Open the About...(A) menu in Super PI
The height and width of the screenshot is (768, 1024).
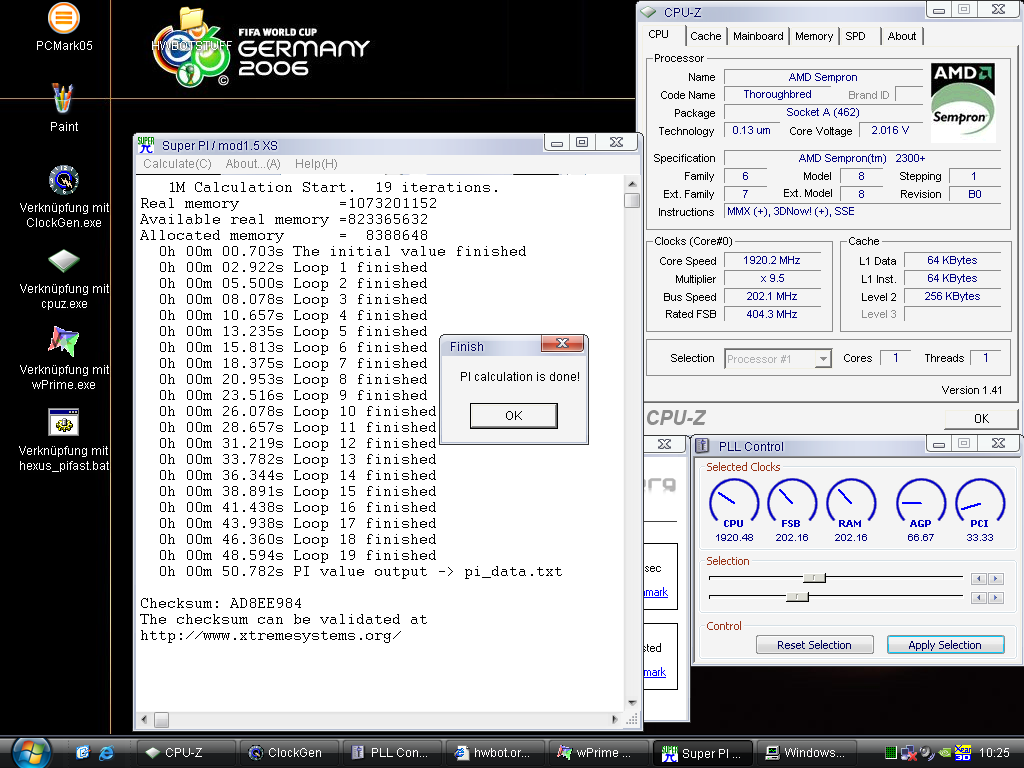point(253,164)
